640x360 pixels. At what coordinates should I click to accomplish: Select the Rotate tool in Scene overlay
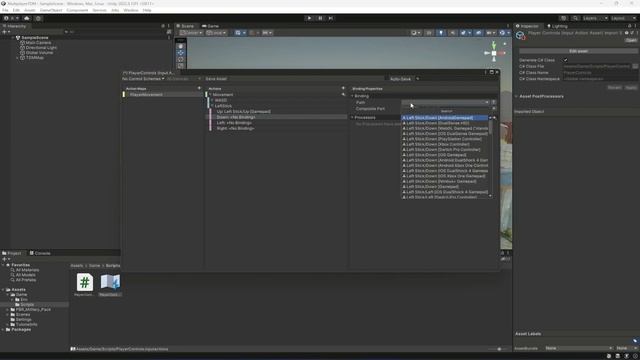(180, 60)
